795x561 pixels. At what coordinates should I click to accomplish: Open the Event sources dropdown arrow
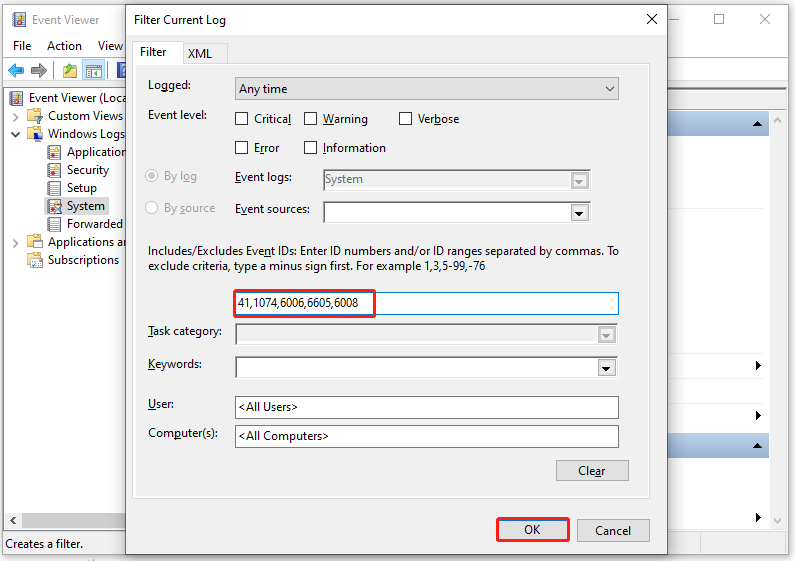click(x=578, y=212)
